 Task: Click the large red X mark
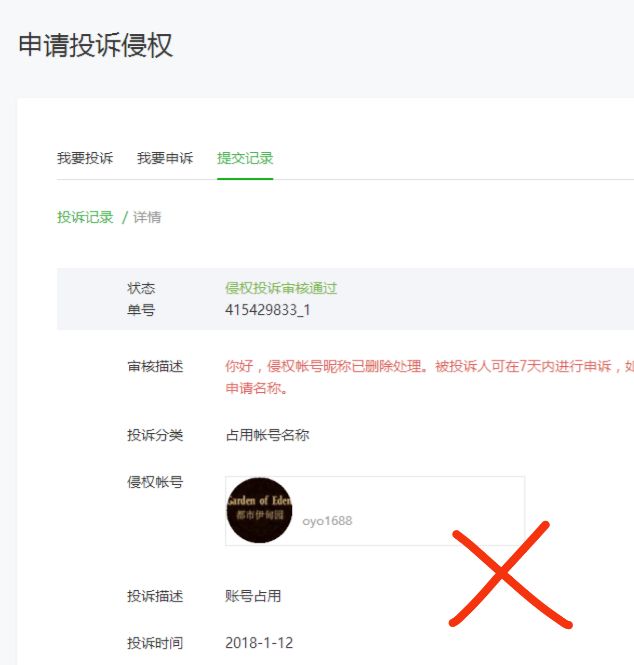point(511,574)
